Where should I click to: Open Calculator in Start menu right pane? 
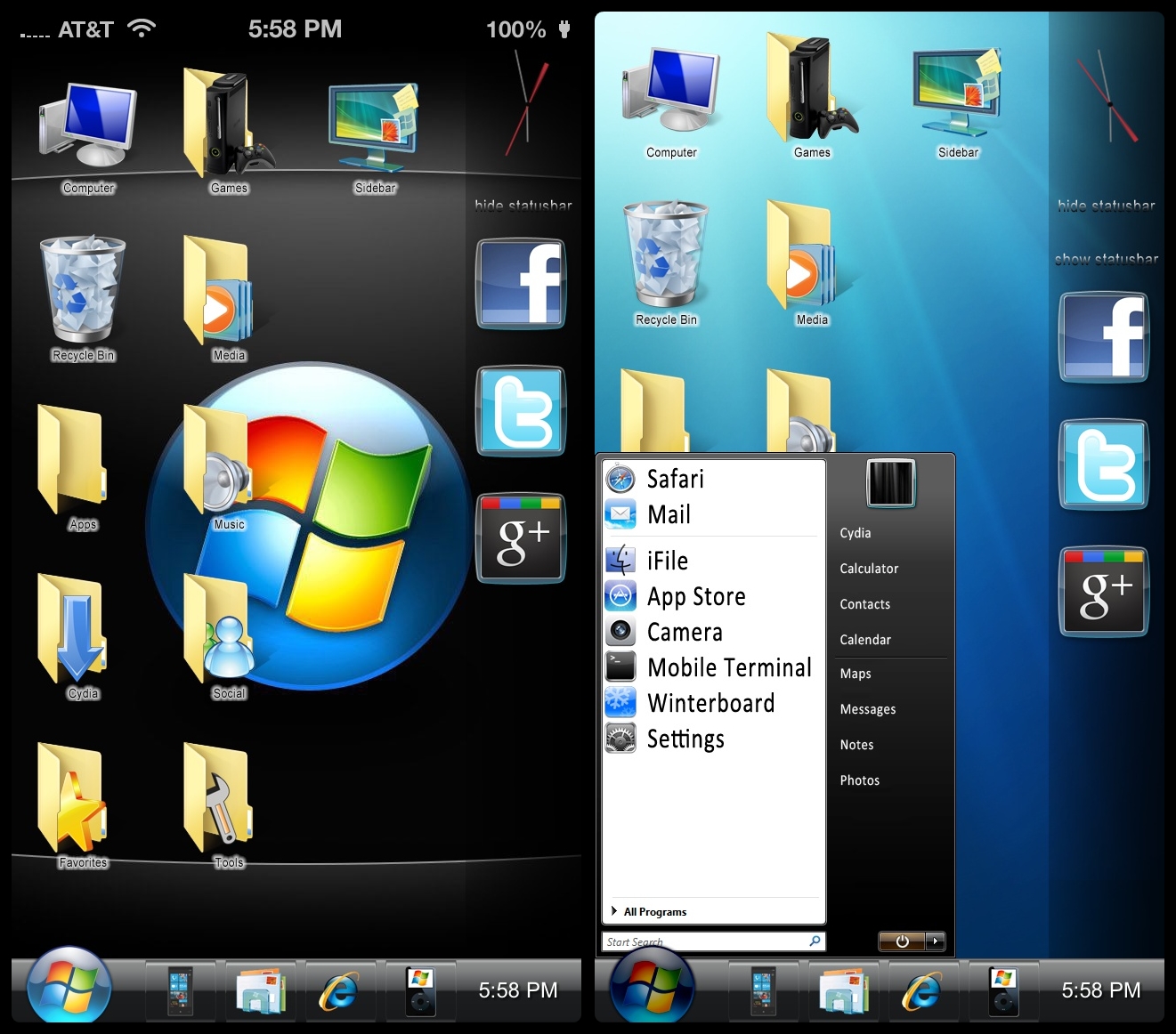(x=869, y=569)
